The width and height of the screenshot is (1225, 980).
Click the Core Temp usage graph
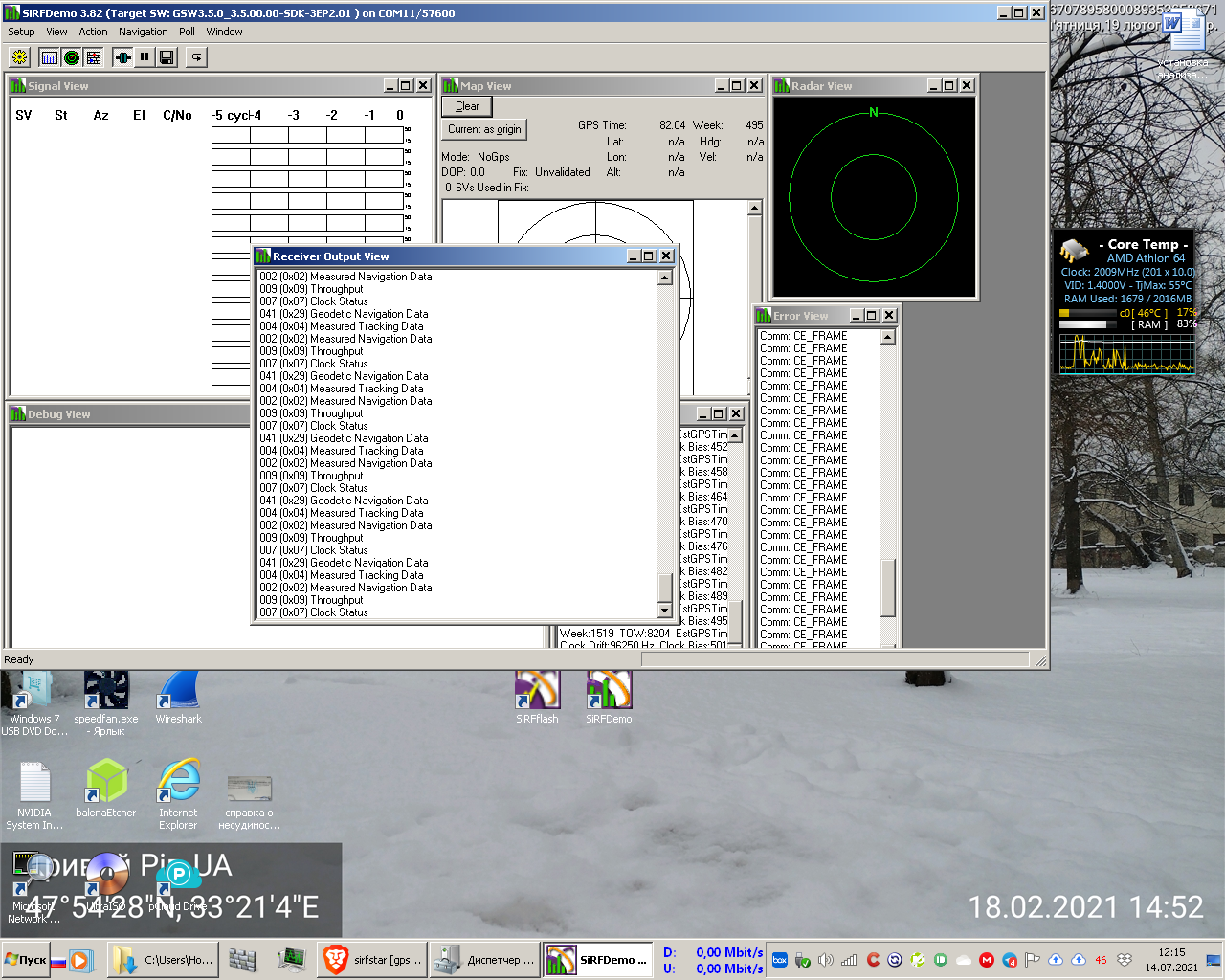tap(1126, 352)
